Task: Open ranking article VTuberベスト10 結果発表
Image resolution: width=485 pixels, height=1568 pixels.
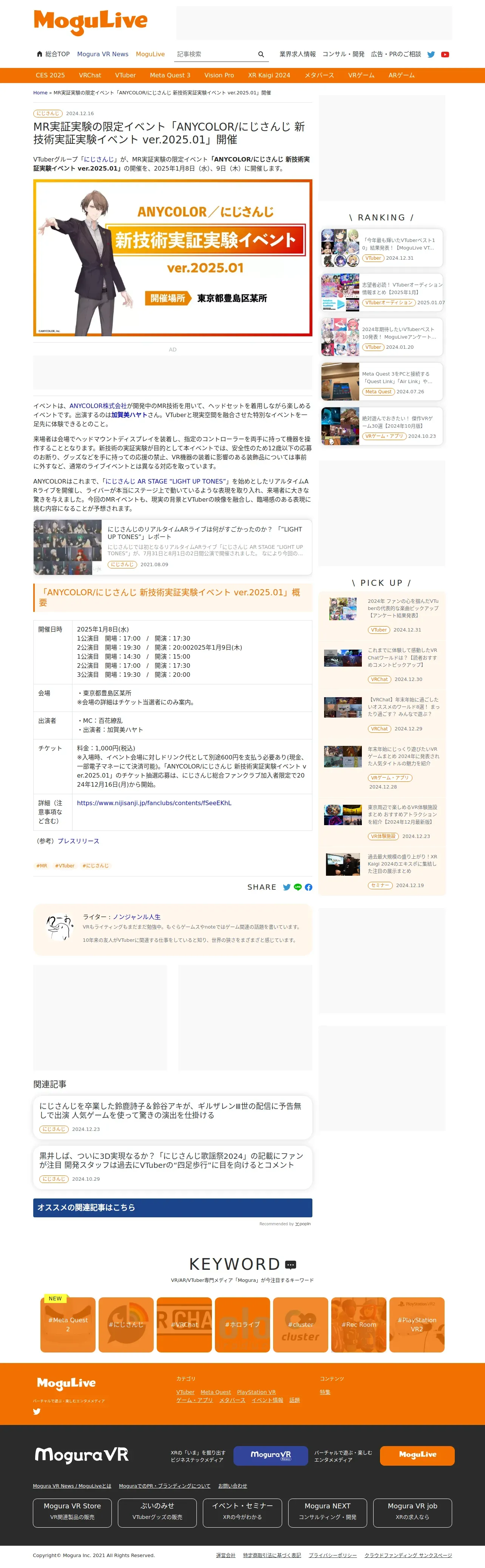Action: point(382,248)
